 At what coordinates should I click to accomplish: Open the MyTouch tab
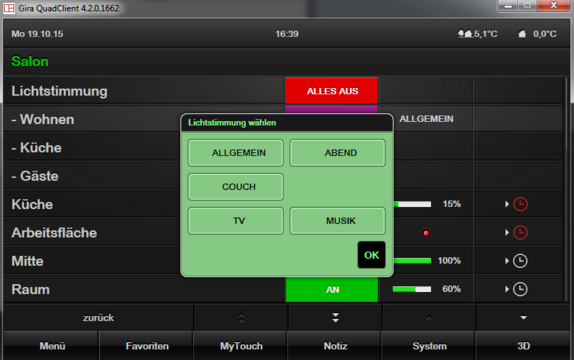[x=241, y=346]
